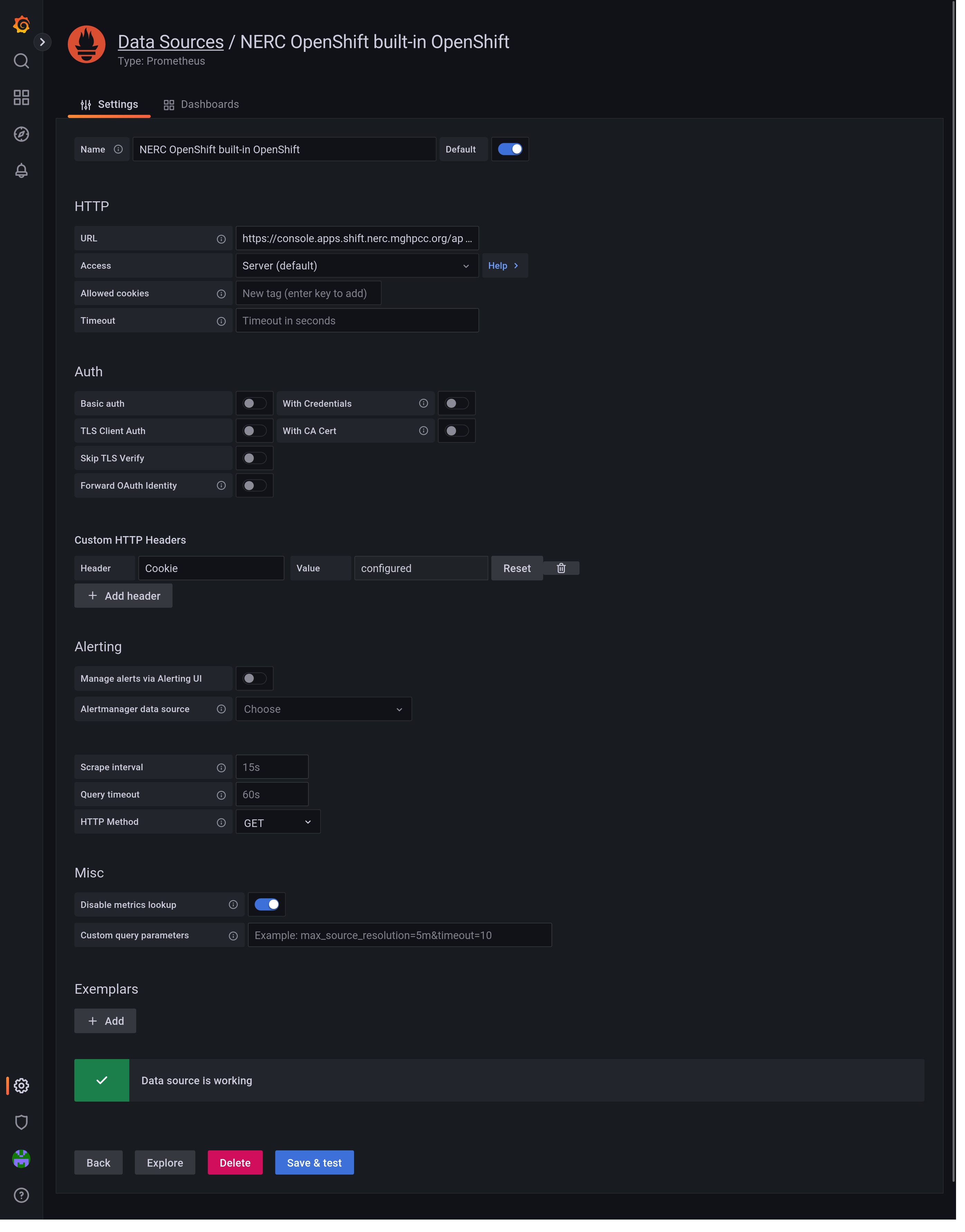This screenshot has width=965, height=1232.
Task: Open the HTTP Method GET dropdown
Action: click(280, 830)
